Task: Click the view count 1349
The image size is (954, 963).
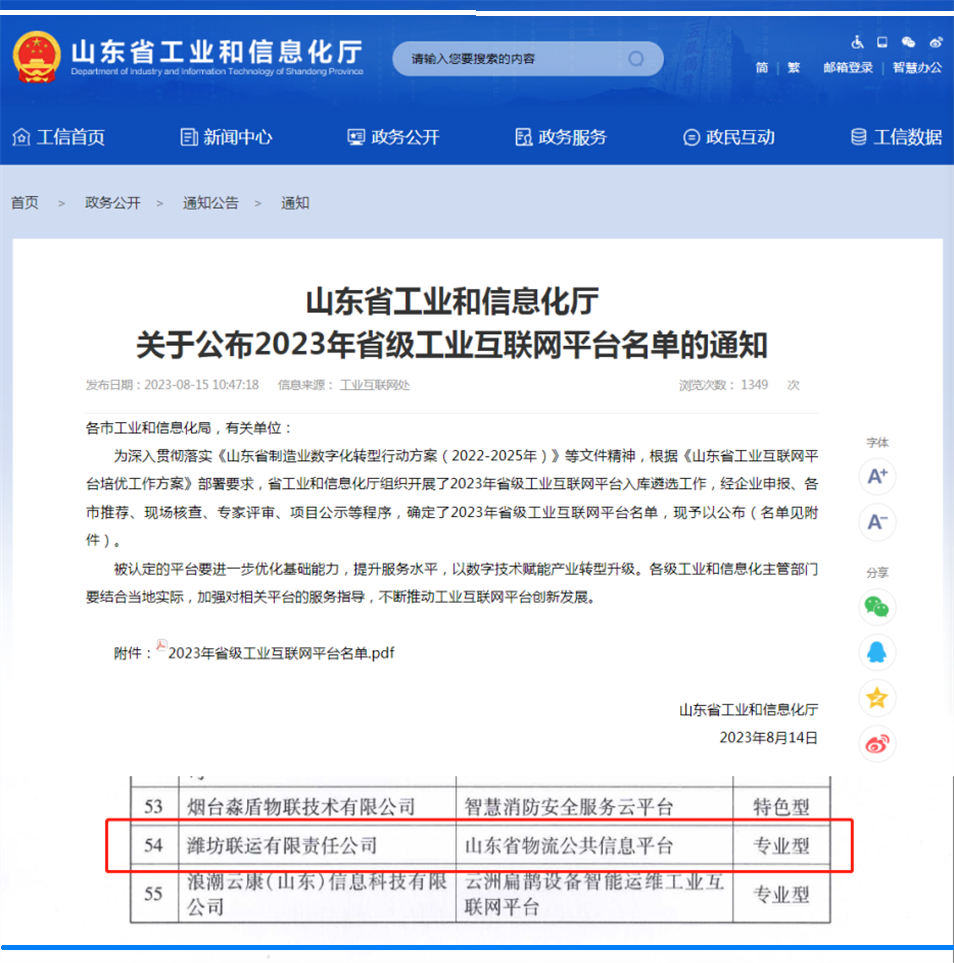Action: pyautogui.click(x=754, y=385)
